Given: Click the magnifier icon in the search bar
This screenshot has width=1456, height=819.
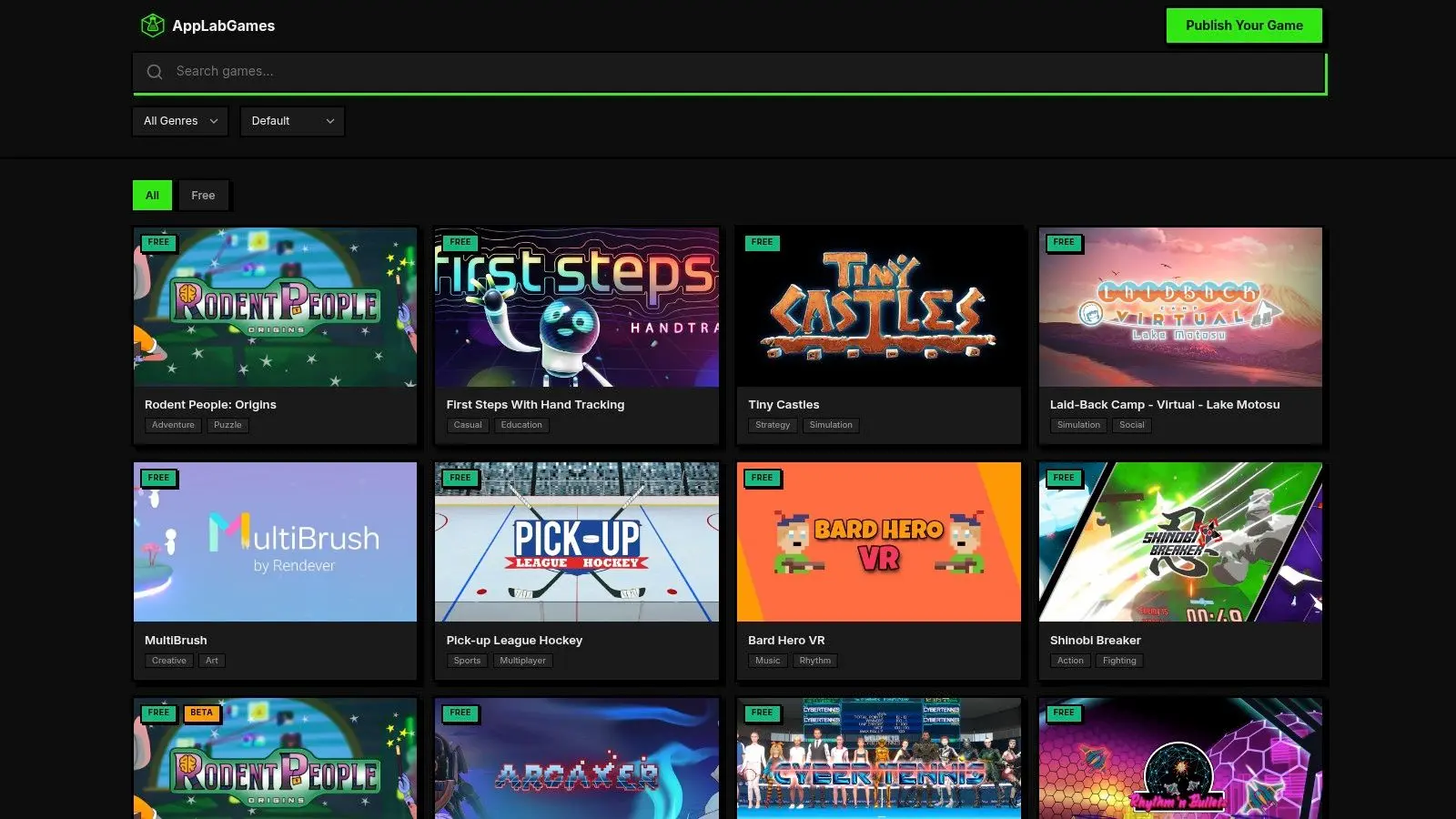Looking at the screenshot, I should coord(155,71).
